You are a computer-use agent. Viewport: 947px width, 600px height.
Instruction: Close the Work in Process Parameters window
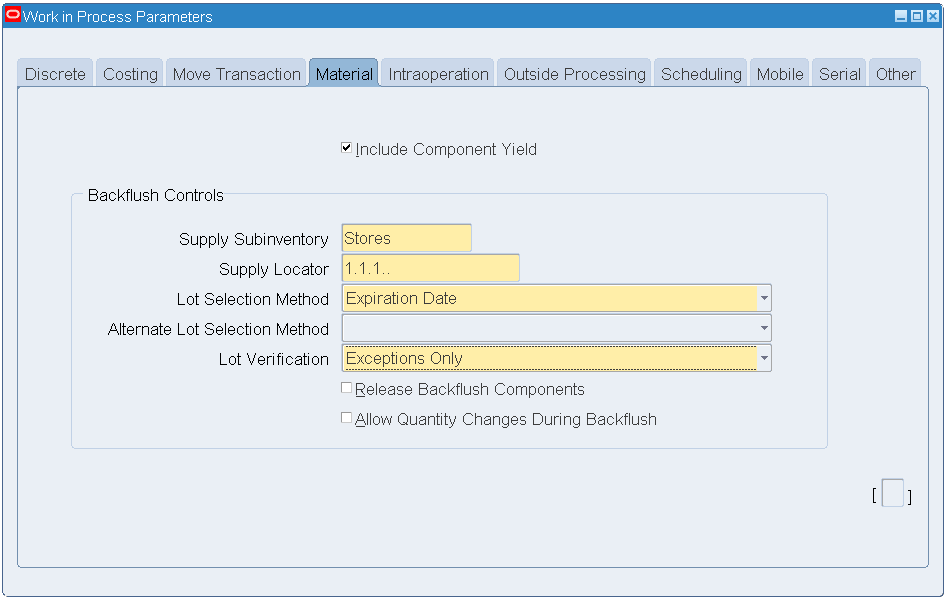933,16
